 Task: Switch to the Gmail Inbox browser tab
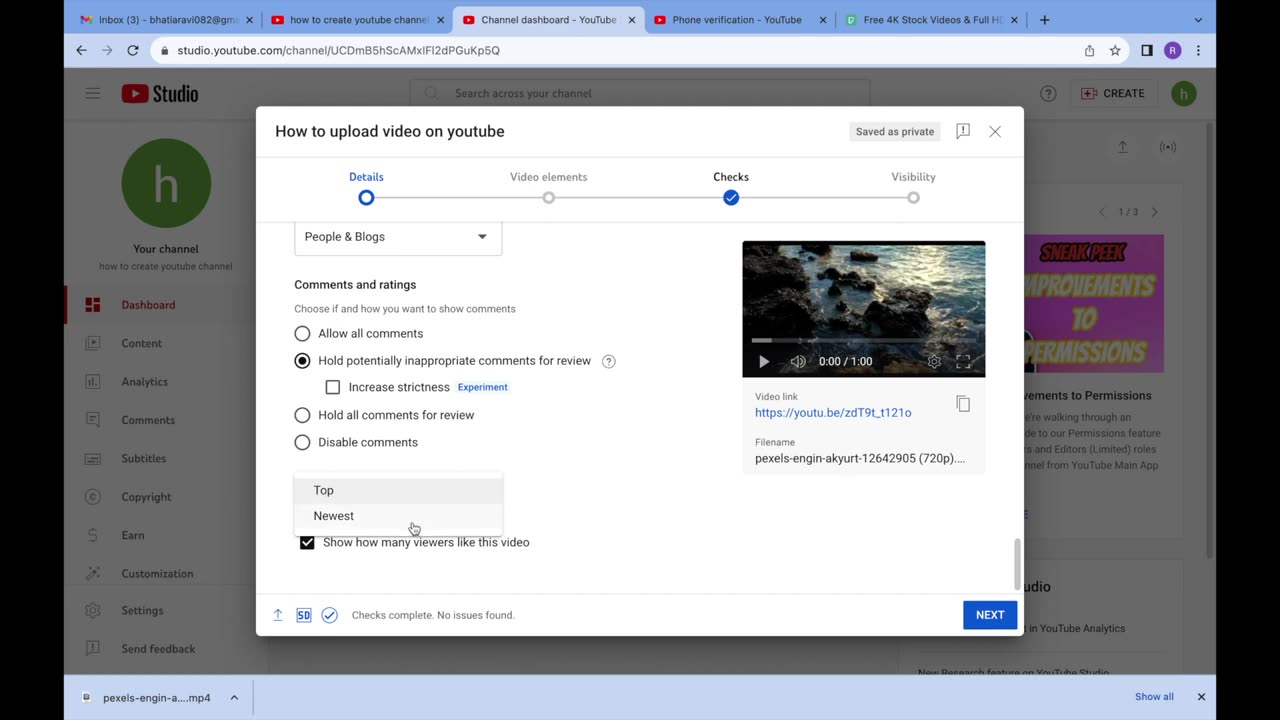click(x=167, y=19)
